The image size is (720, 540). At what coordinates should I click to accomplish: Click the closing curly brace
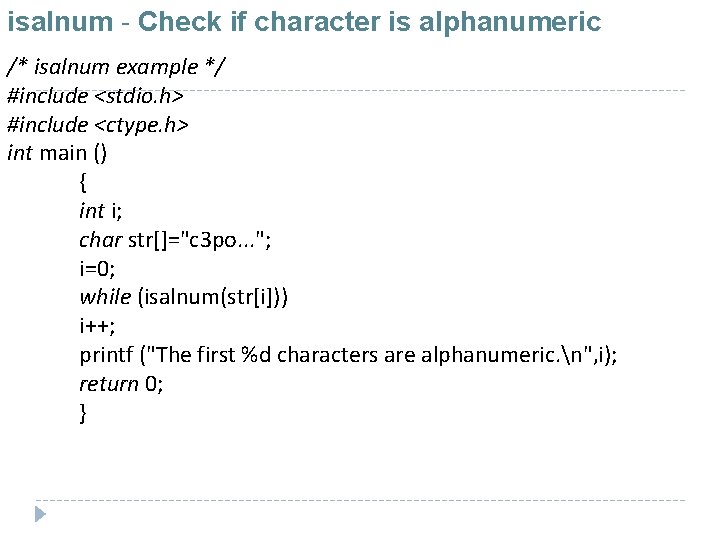83,412
